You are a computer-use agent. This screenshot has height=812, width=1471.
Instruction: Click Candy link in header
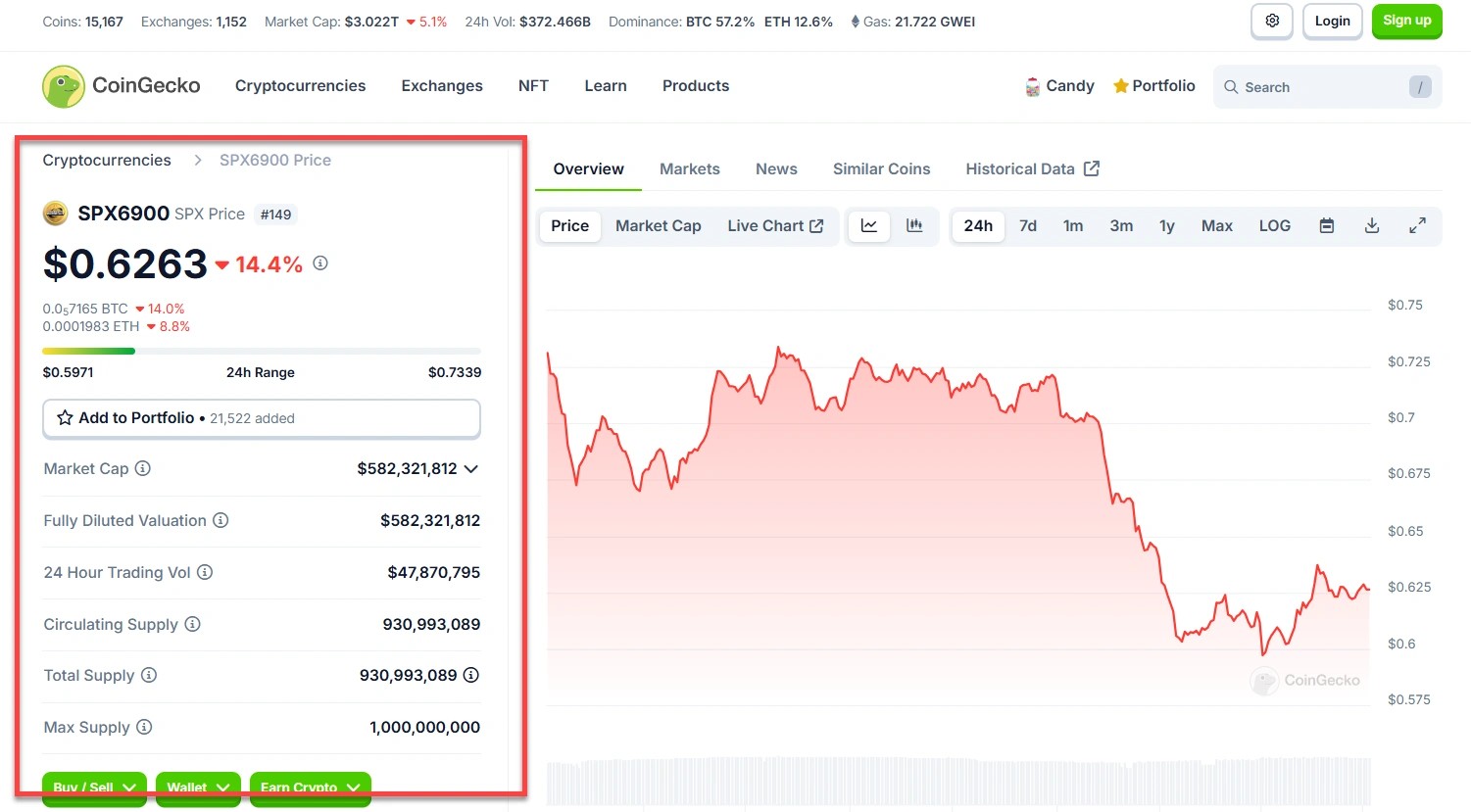point(1059,86)
